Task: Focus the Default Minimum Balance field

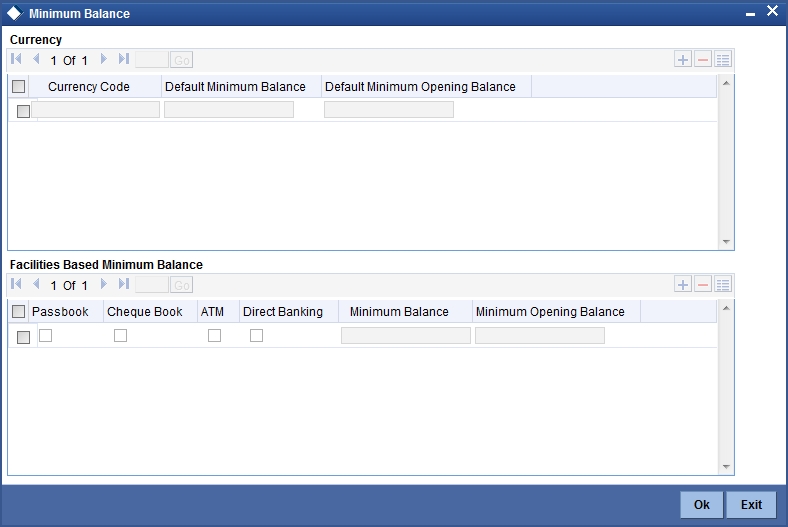Action: (x=229, y=110)
